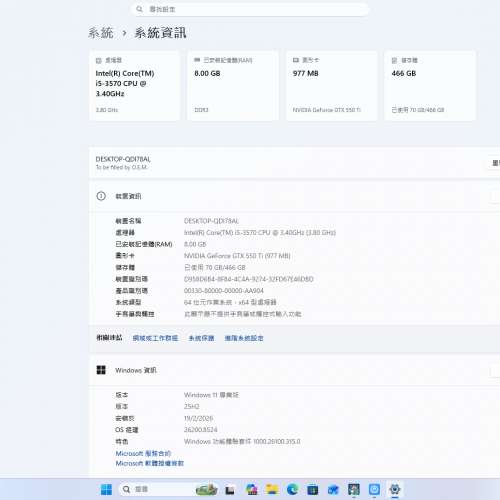Image resolution: width=500 pixels, height=500 pixels.
Task: Click 'To be filled by O.E.M.' text
Action: coord(121,167)
